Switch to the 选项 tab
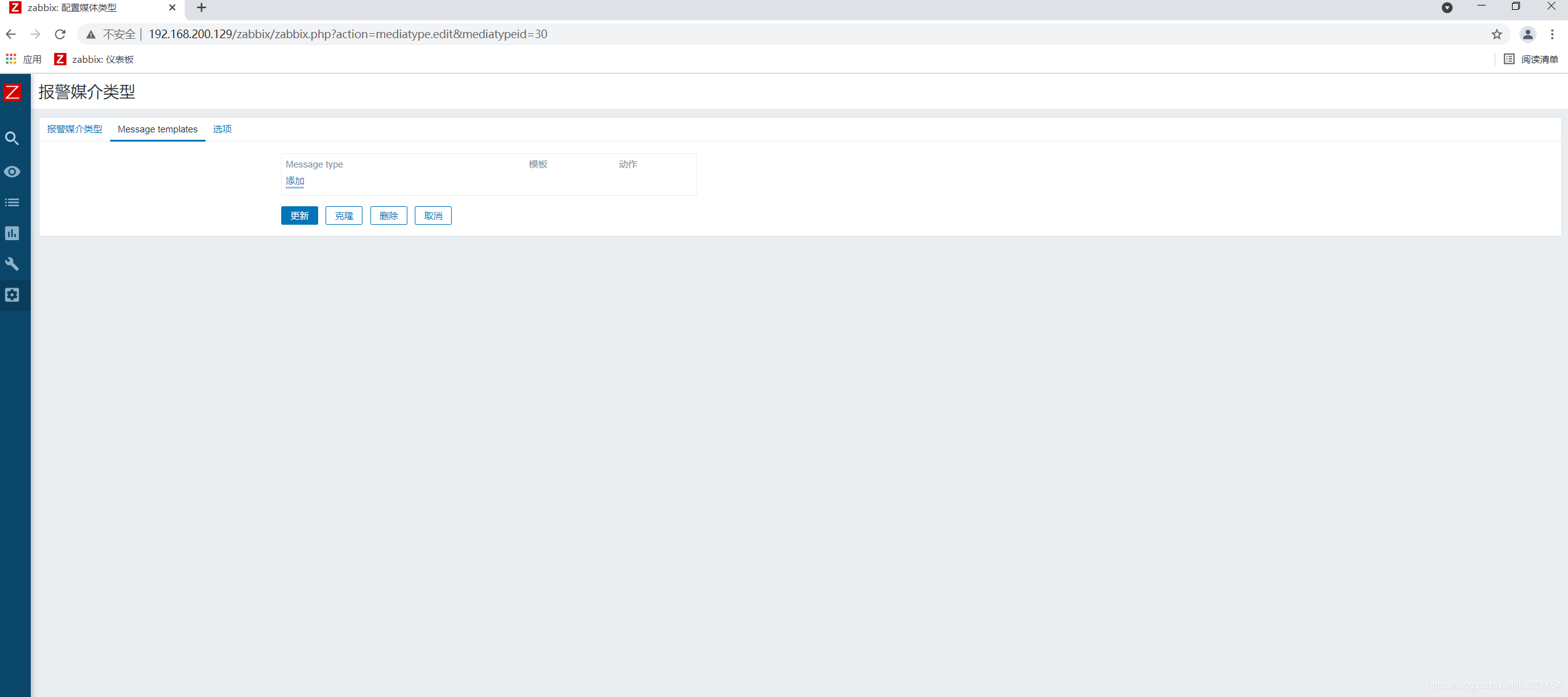The width and height of the screenshot is (1568, 697). click(222, 129)
